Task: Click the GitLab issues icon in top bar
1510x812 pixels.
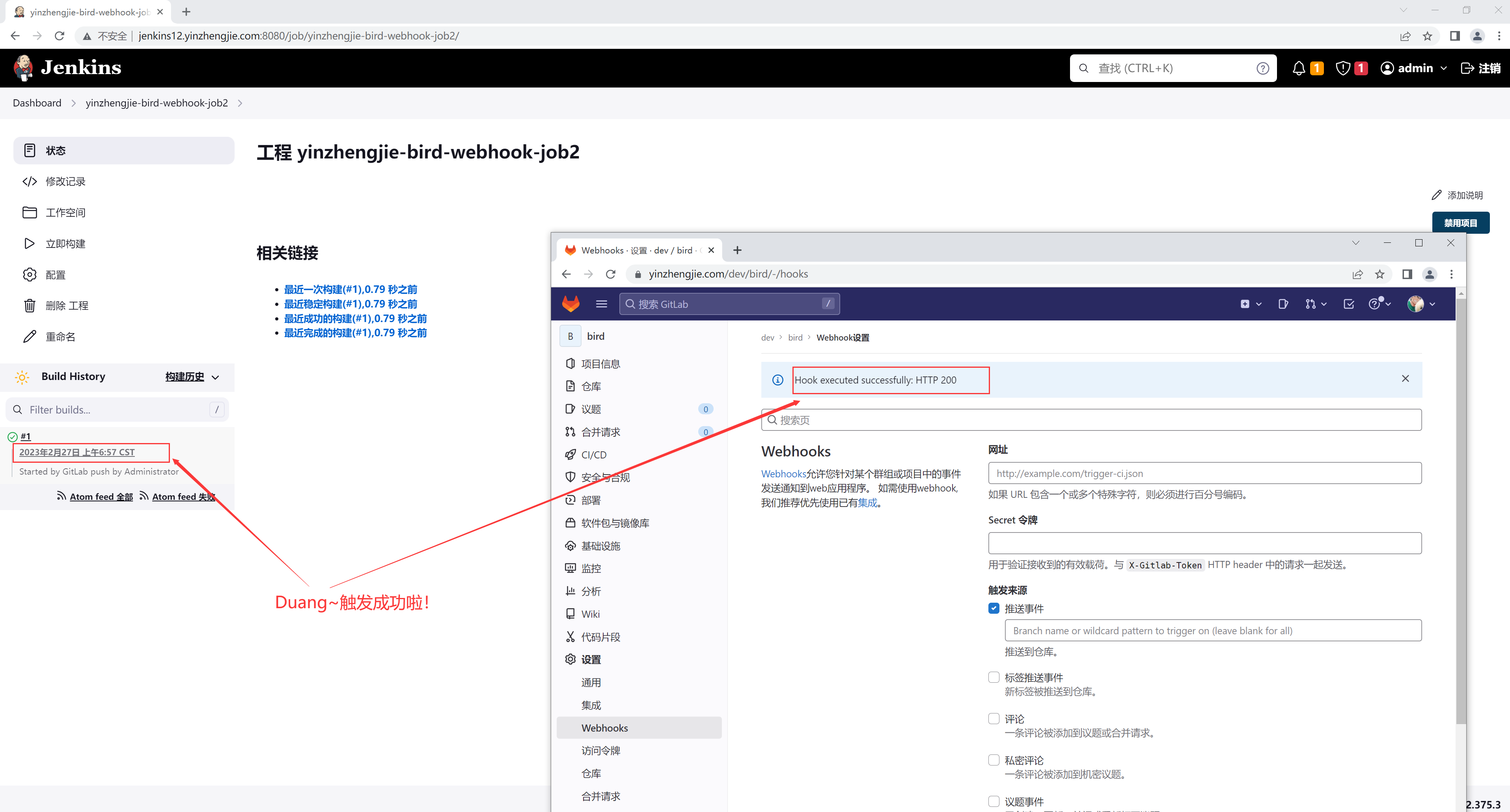Action: 1283,304
